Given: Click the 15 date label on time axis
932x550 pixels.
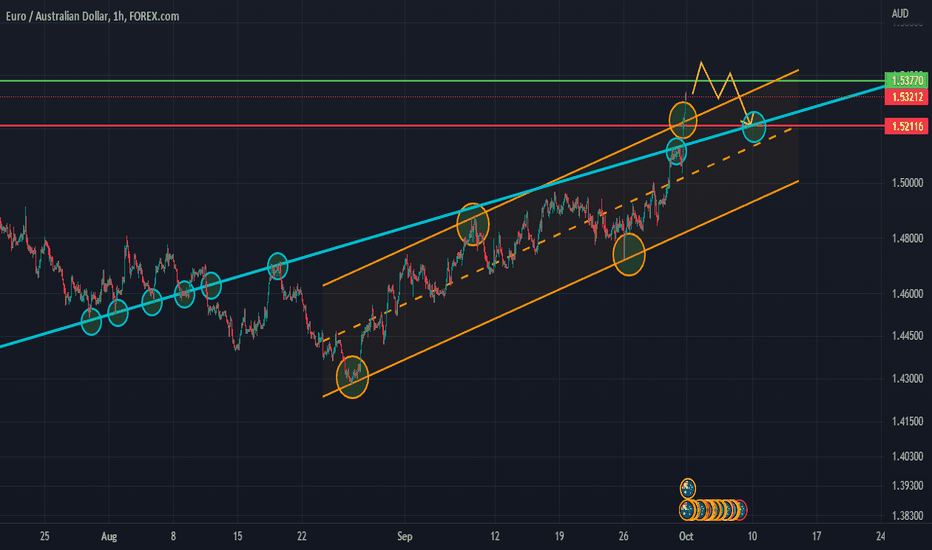Looking at the screenshot, I should point(237,536).
